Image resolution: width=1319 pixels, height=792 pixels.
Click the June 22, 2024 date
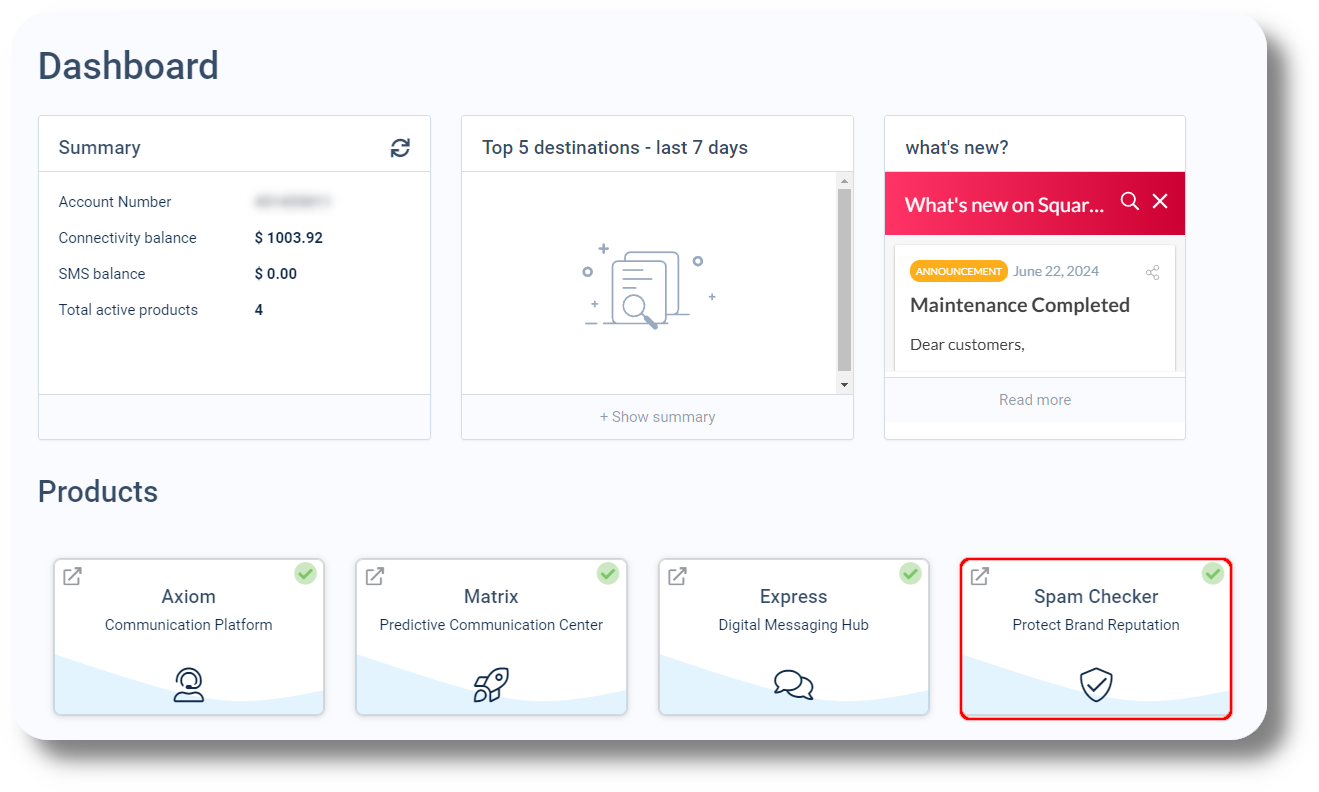pos(1056,271)
